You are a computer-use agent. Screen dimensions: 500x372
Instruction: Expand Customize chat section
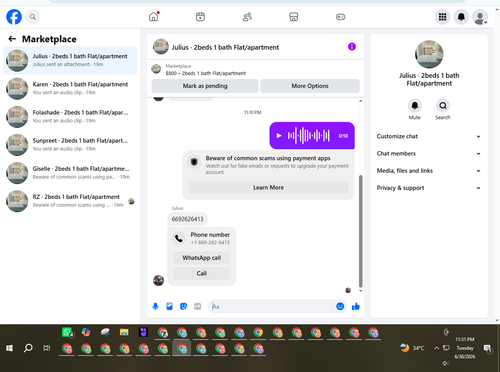click(429, 136)
